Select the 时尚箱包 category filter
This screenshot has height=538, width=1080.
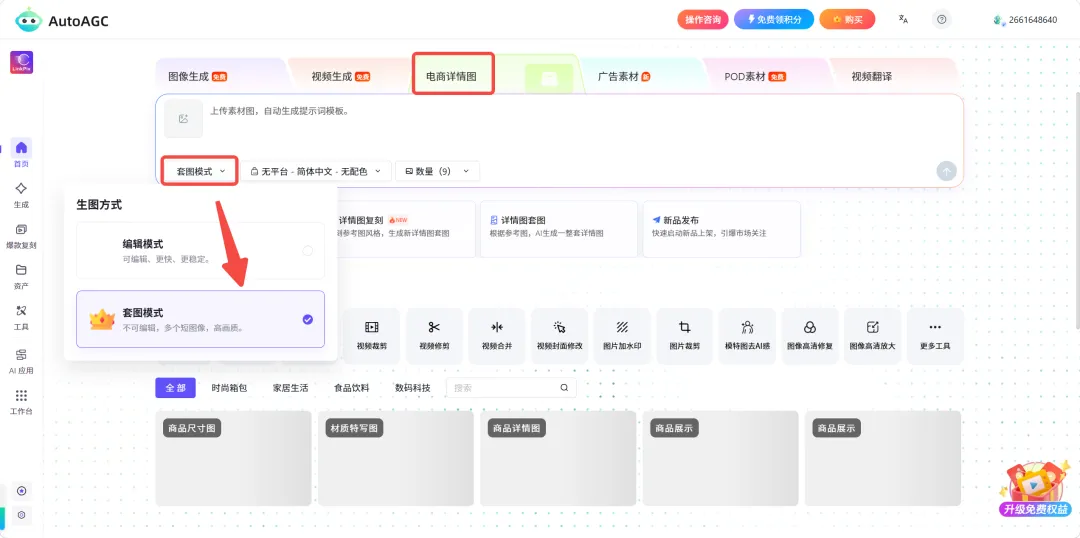point(229,388)
